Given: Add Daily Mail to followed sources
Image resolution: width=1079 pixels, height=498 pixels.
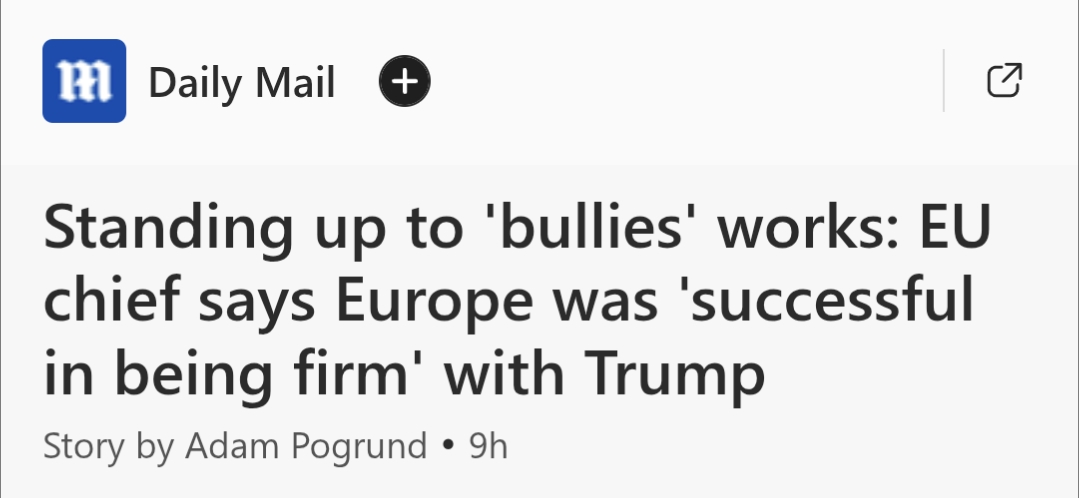Looking at the screenshot, I should click(x=404, y=82).
